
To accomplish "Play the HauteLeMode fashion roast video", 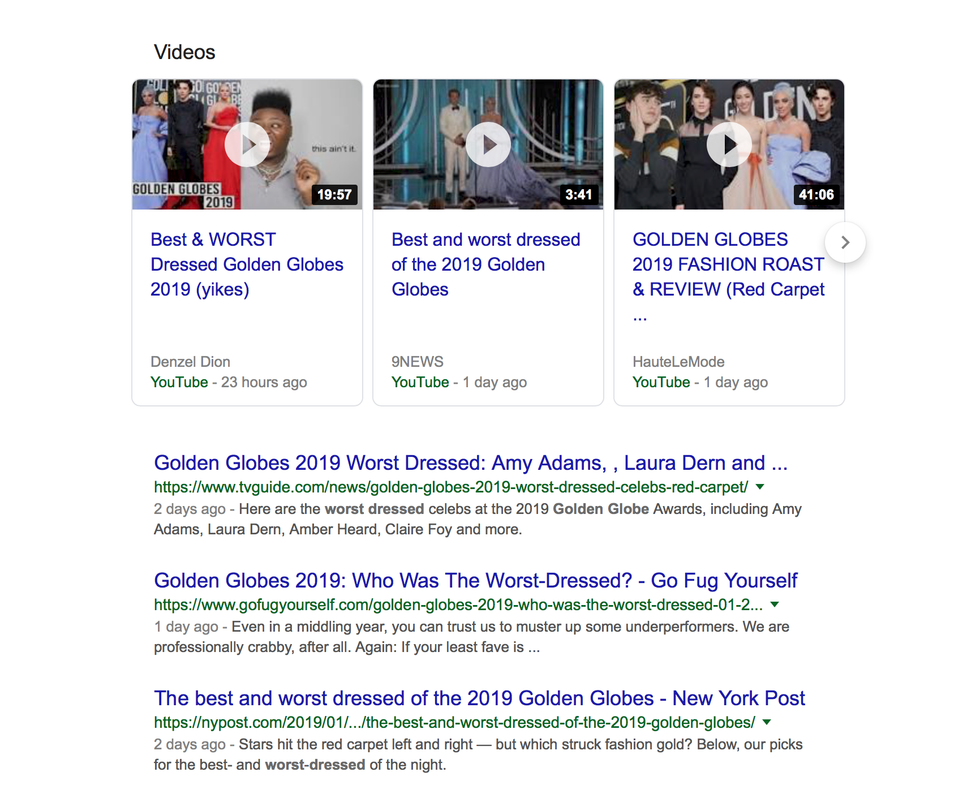I will pyautogui.click(x=729, y=145).
